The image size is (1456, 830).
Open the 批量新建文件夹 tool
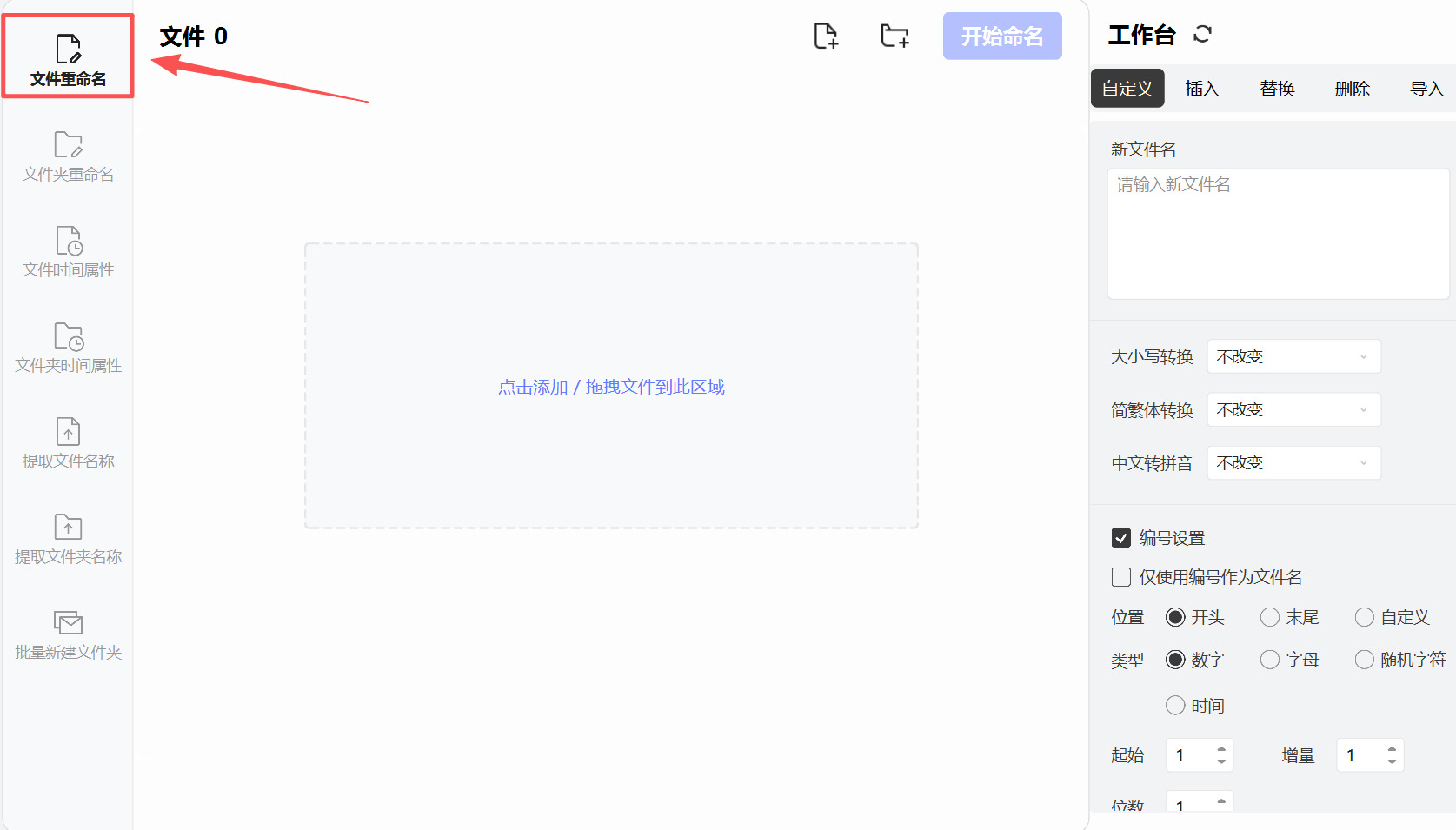[68, 634]
